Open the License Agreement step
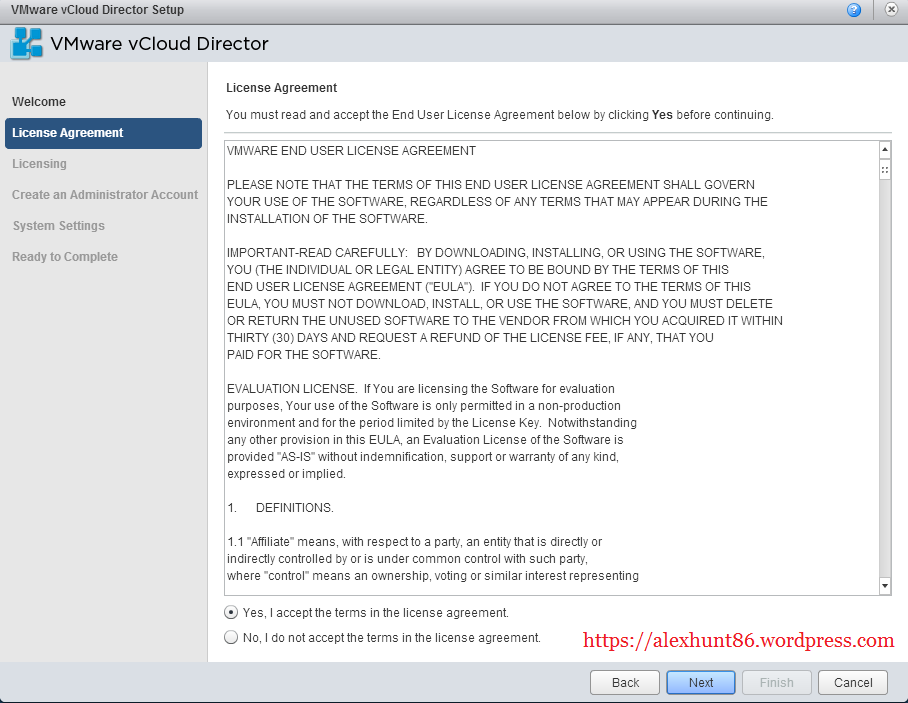Screen dimensions: 908x703 (68, 133)
